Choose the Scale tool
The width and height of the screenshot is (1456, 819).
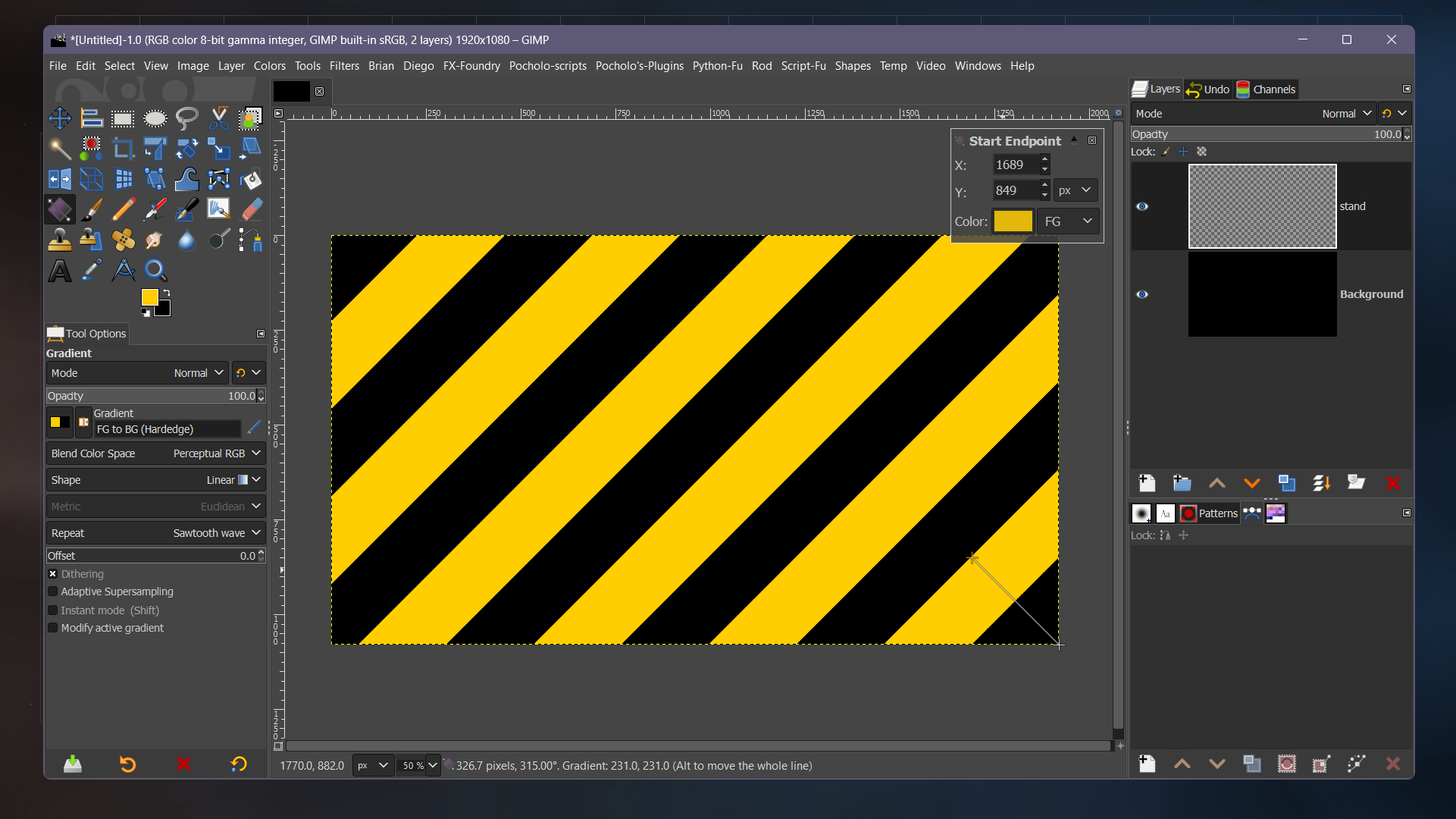[219, 149]
